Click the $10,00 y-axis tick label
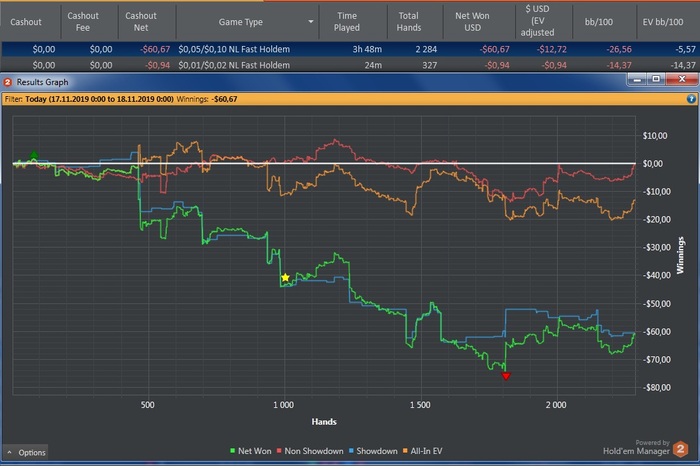Image resolution: width=700 pixels, height=470 pixels. [x=655, y=136]
